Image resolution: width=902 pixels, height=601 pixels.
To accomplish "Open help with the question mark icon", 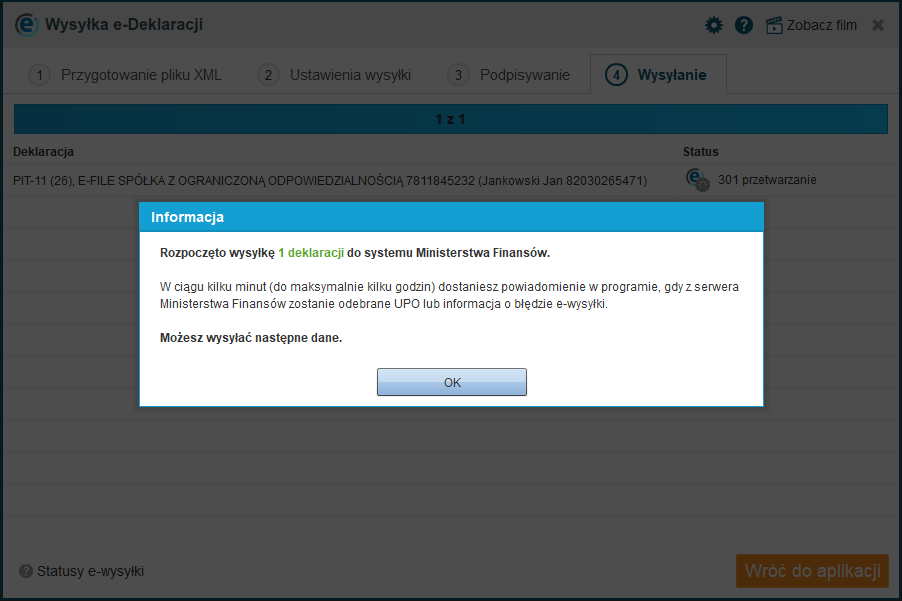I will (x=744, y=25).
